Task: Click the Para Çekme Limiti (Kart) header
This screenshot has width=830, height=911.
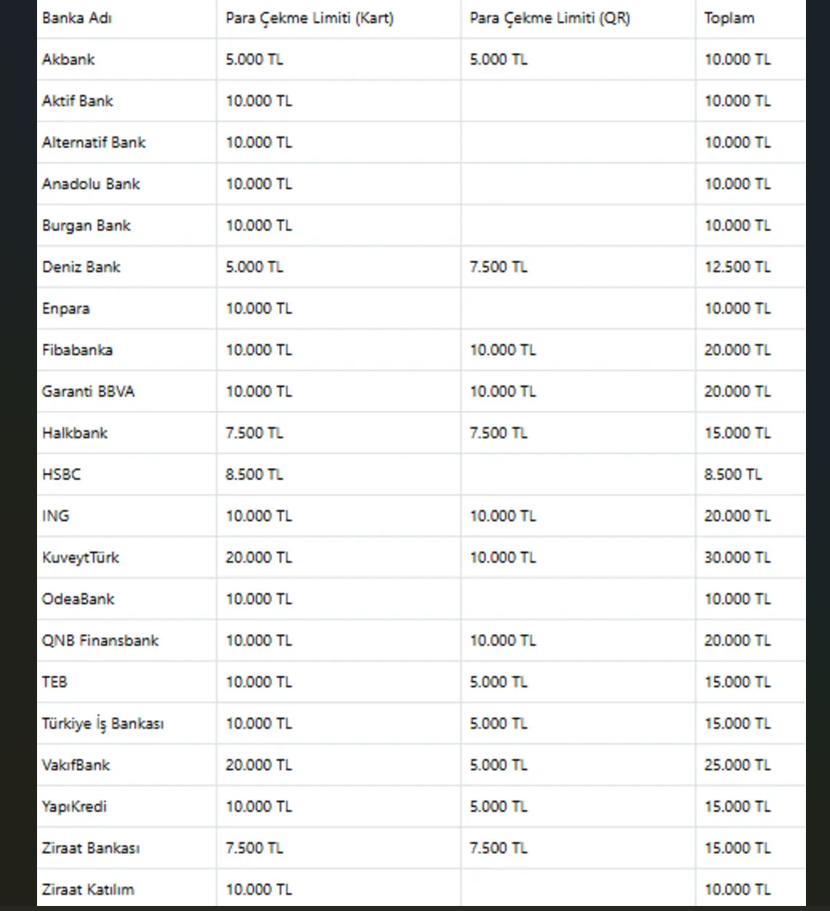Action: (x=309, y=18)
